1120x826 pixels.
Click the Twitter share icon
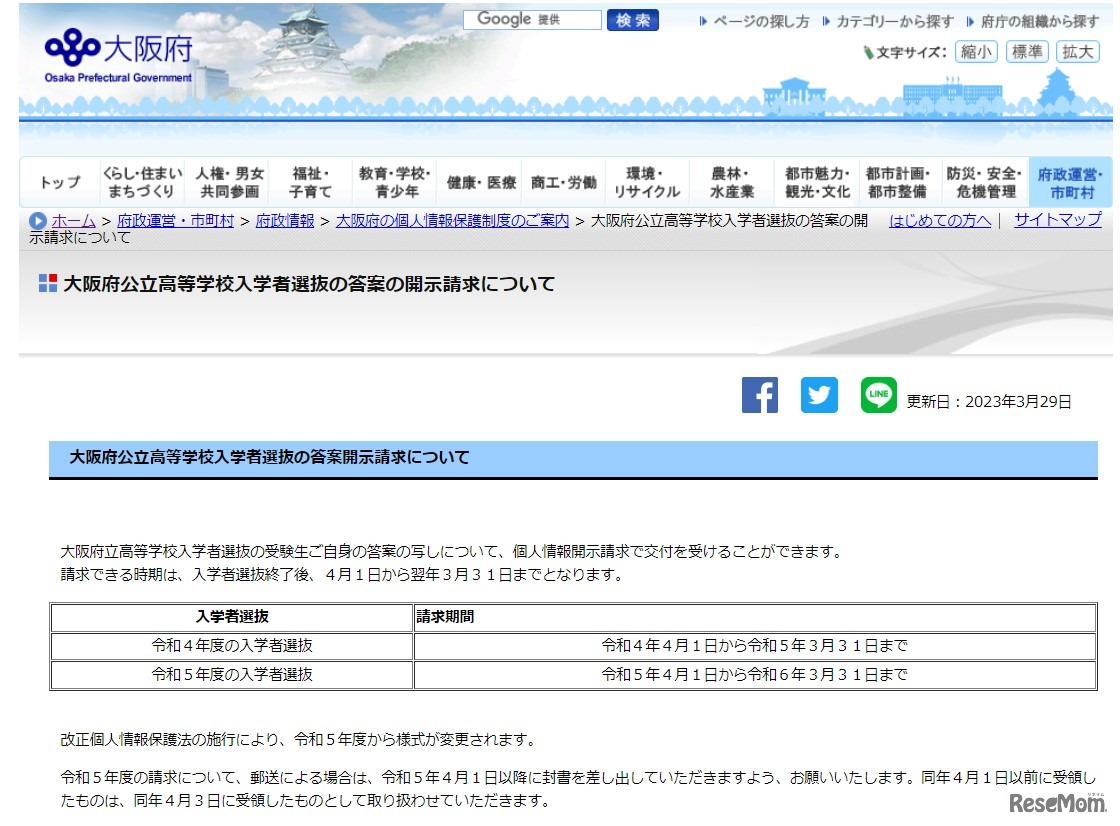pos(819,395)
